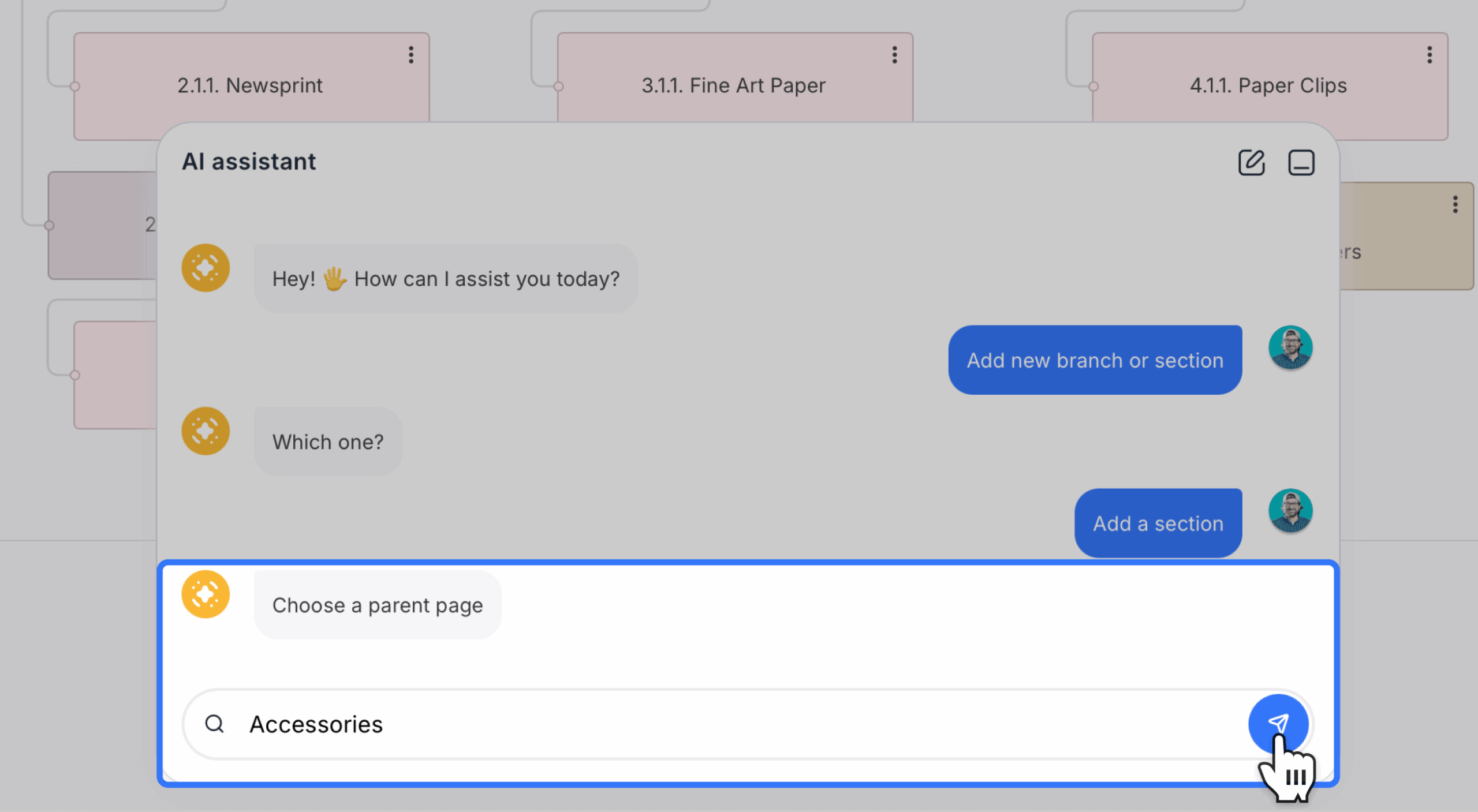Viewport: 1478px width, 812px height.
Task: Click the 'Which one?' assistant message
Action: (x=328, y=441)
